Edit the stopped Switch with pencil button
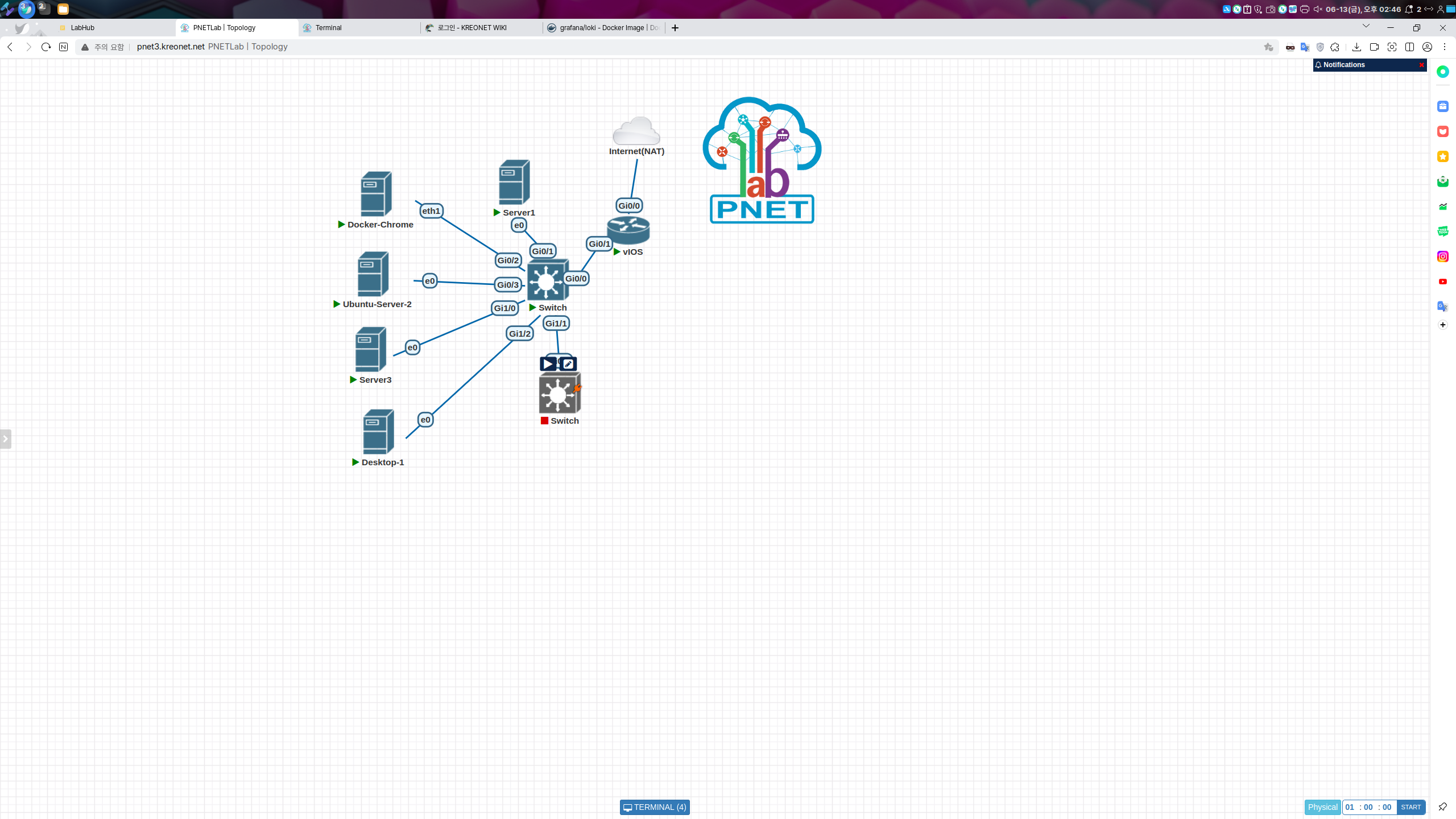The image size is (1456, 819). pyautogui.click(x=568, y=364)
